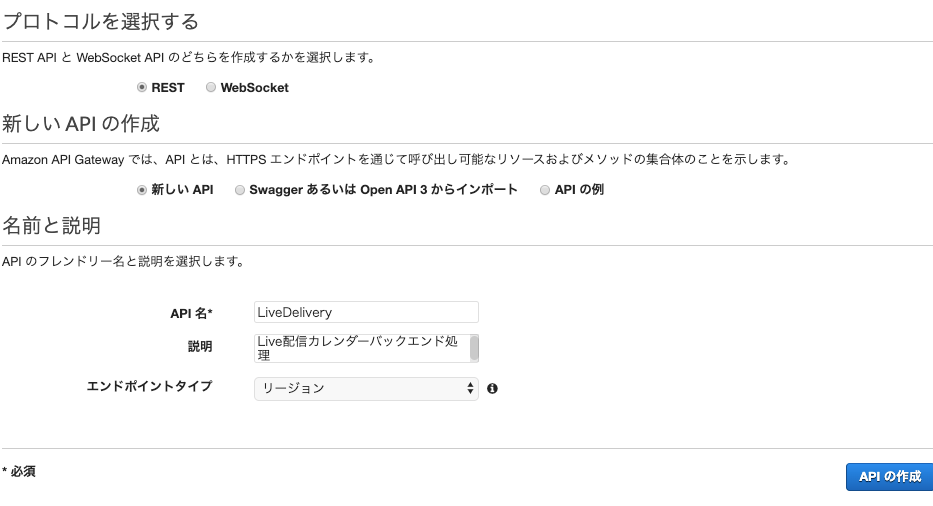The width and height of the screenshot is (933, 506).
Task: Select the WebSocket protocol radio button
Action: point(211,88)
